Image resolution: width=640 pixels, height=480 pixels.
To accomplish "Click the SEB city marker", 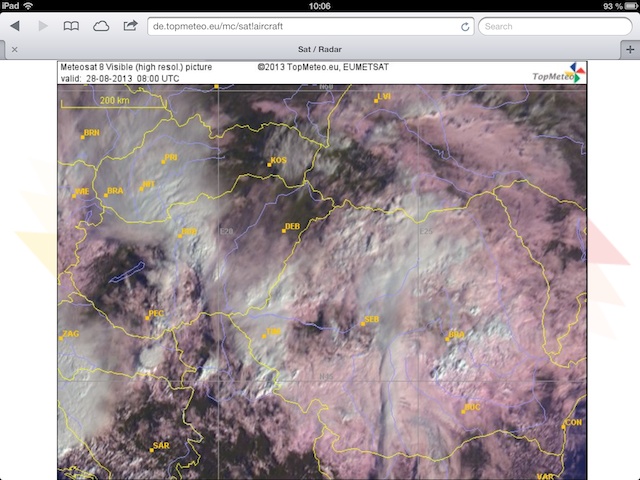I will (x=363, y=324).
